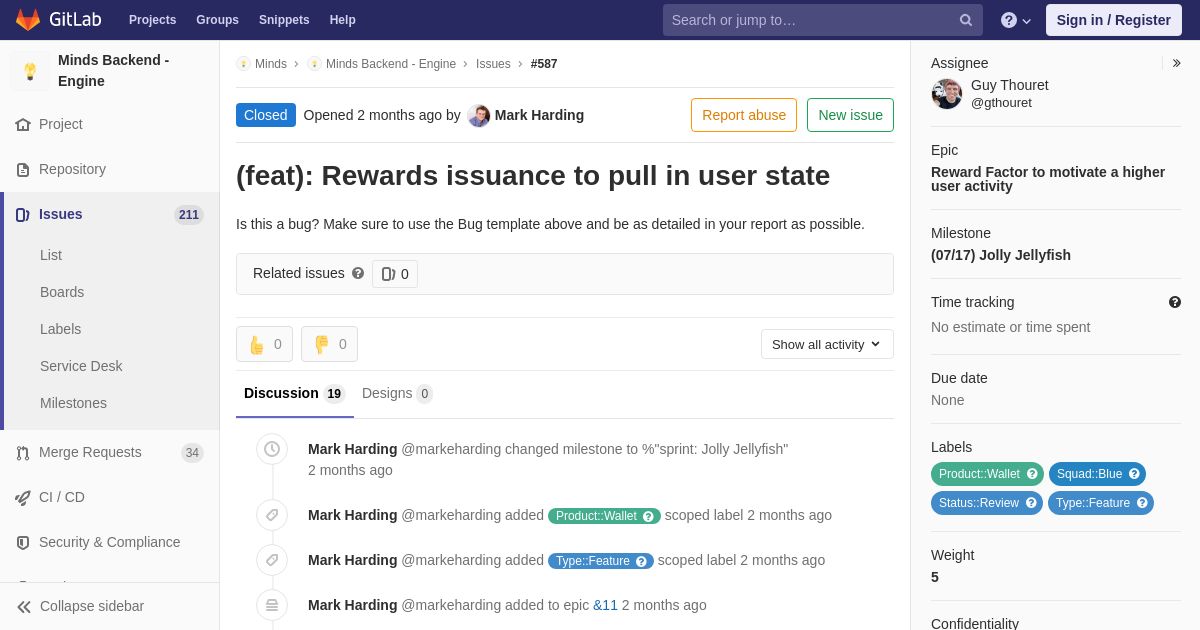The image size is (1200, 630).
Task: Give a thumbs down reaction
Action: (329, 344)
